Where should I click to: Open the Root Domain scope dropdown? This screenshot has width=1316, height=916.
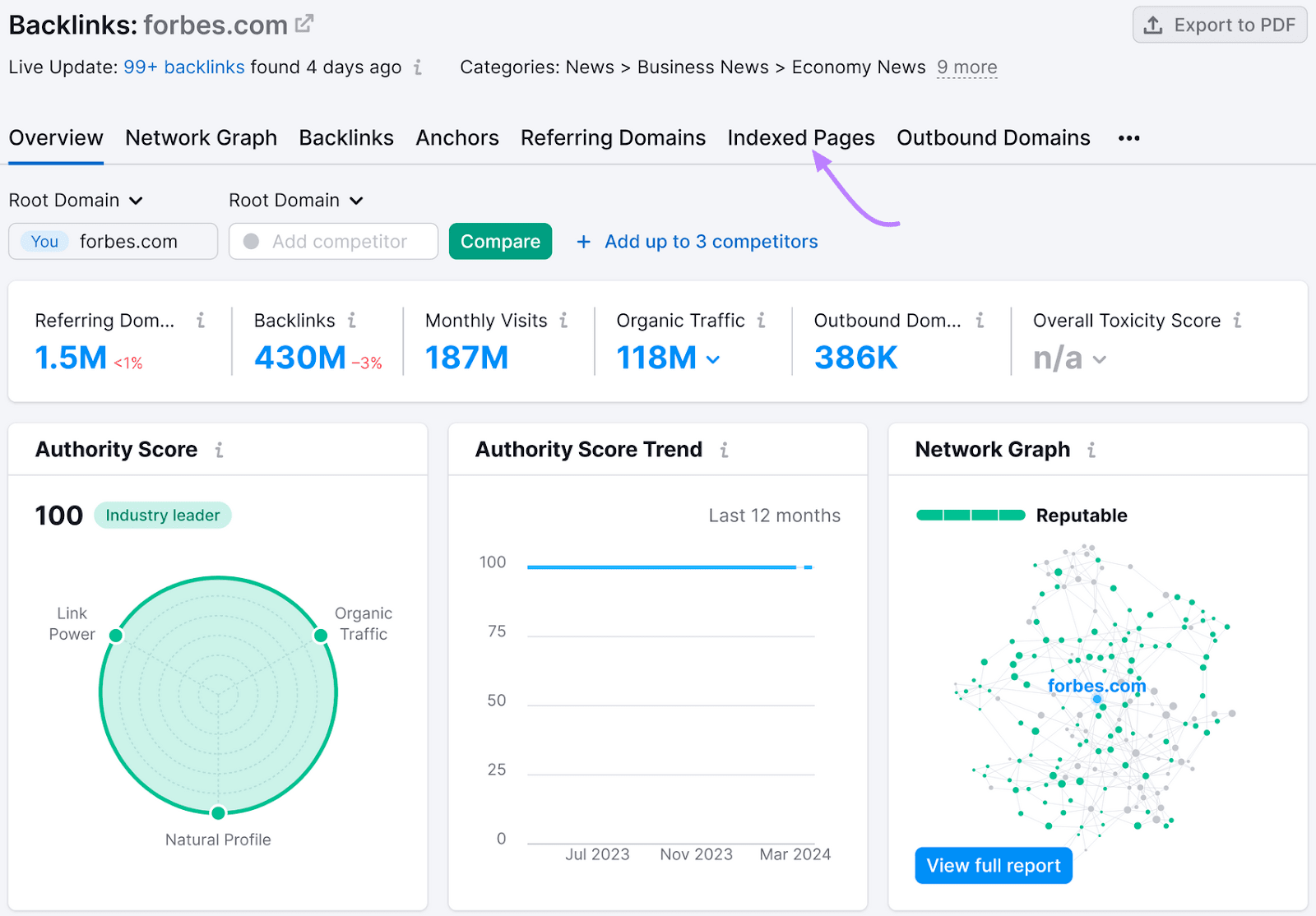(76, 200)
